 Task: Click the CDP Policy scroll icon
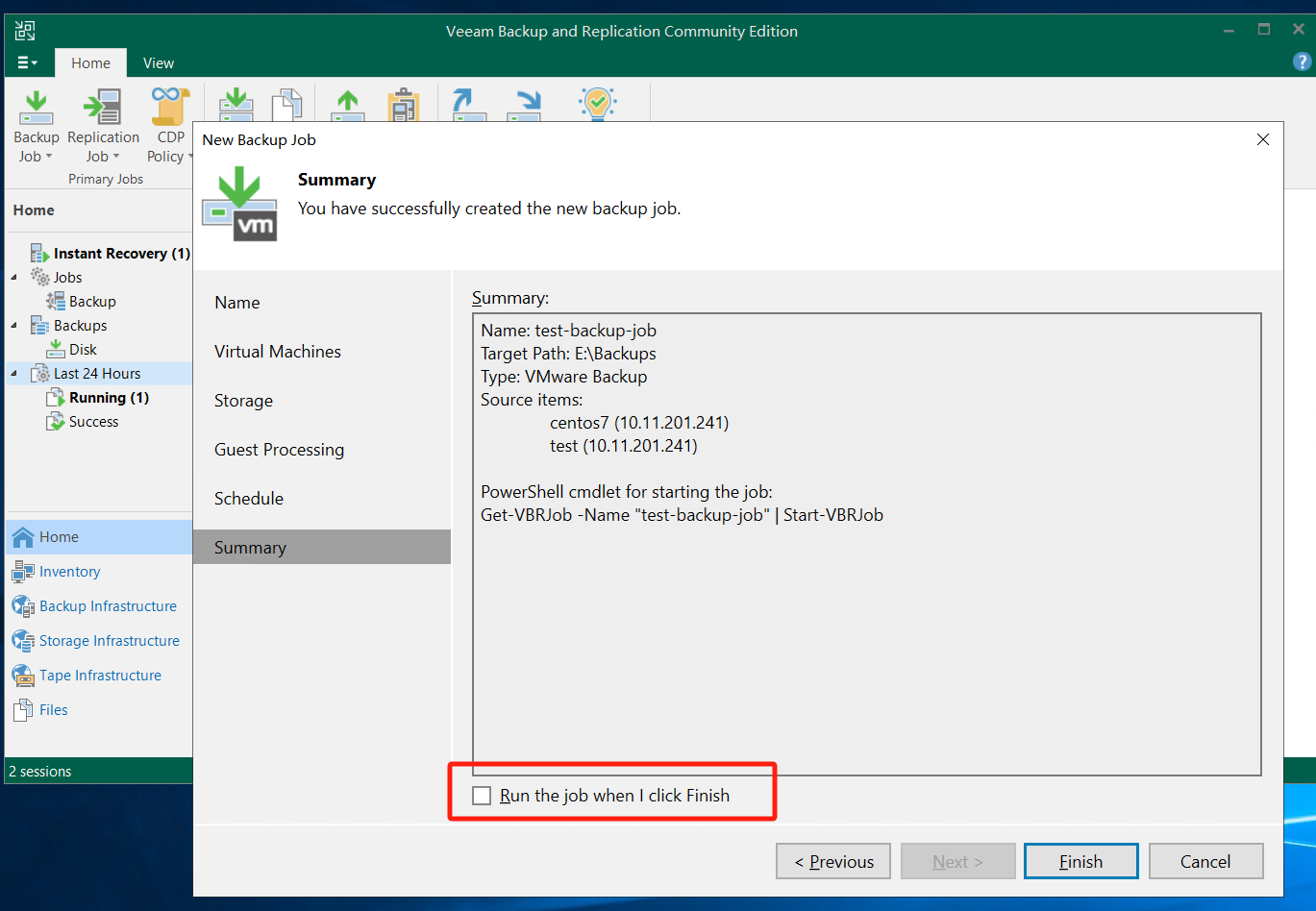[x=170, y=107]
